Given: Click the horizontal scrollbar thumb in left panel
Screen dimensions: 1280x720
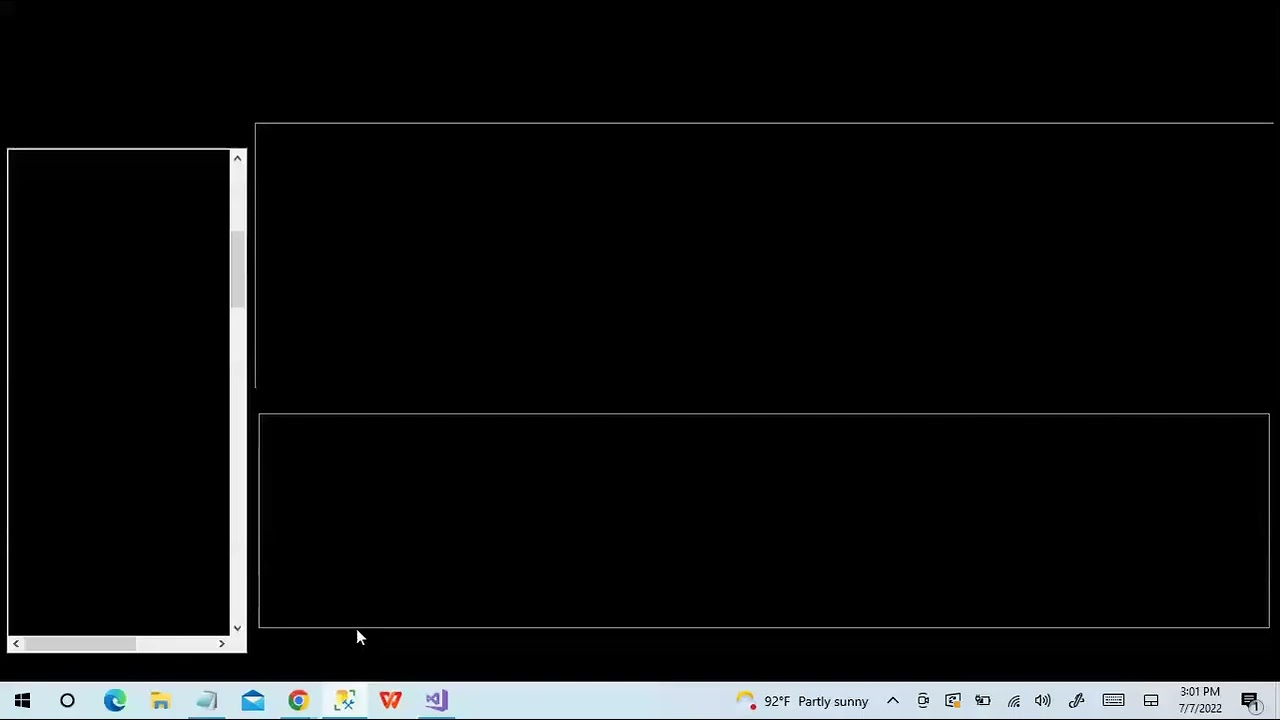Looking at the screenshot, I should [x=80, y=644].
